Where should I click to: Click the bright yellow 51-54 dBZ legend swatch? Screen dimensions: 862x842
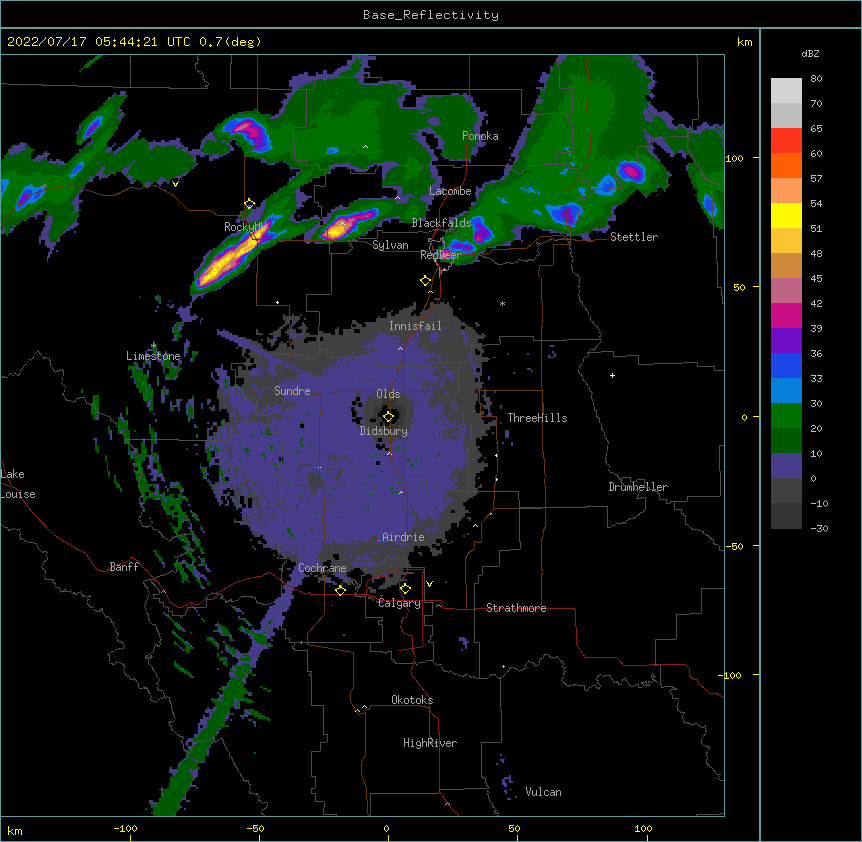(x=786, y=215)
